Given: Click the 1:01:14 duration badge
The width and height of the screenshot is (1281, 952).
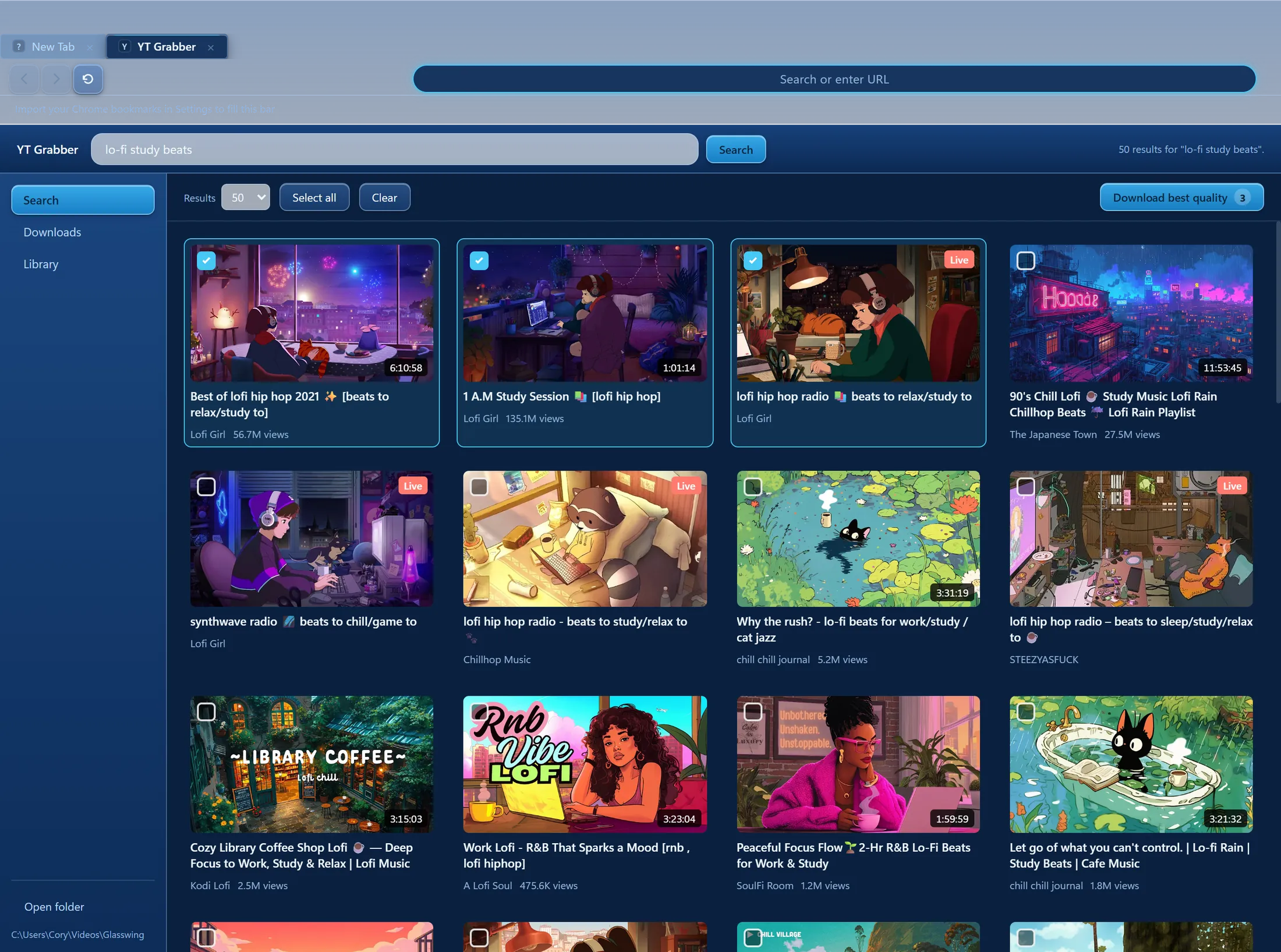Looking at the screenshot, I should coord(679,367).
